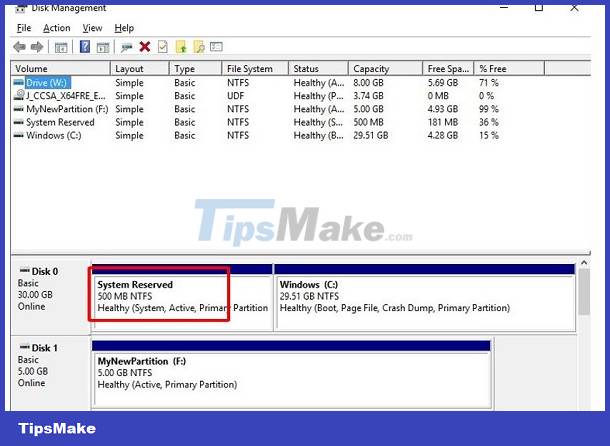Click the disk pane scroll-up arrow
Screen dimensions: 610x446
click(x=584, y=263)
